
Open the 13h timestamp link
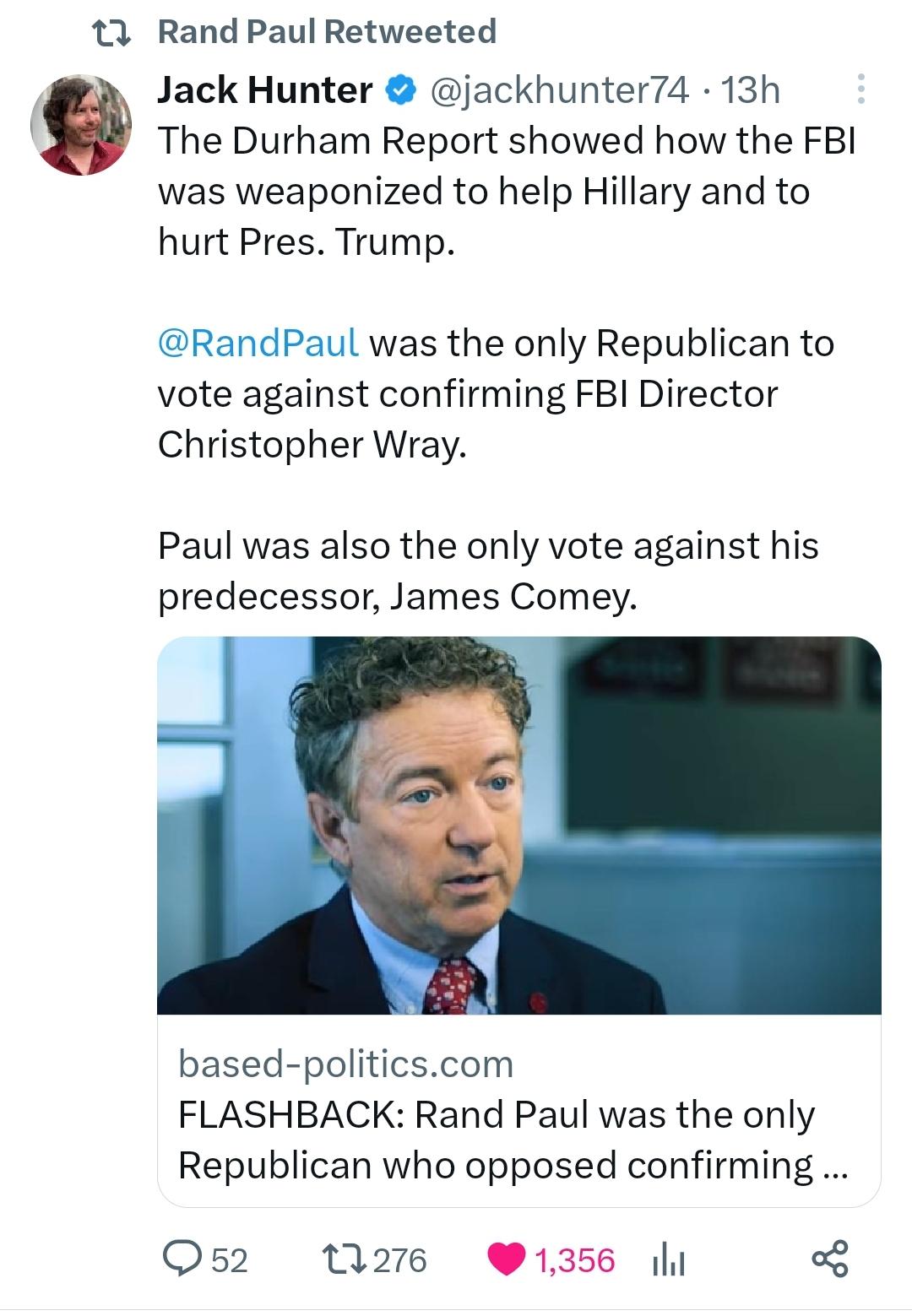tap(750, 90)
